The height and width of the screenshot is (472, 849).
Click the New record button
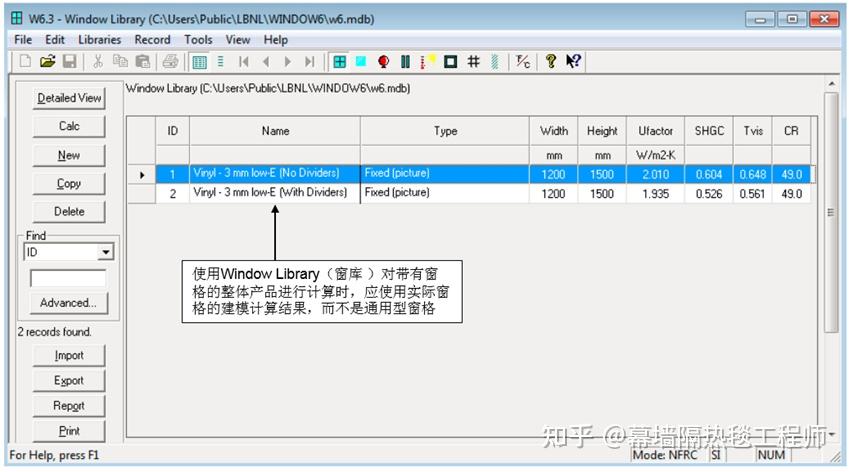tap(69, 155)
